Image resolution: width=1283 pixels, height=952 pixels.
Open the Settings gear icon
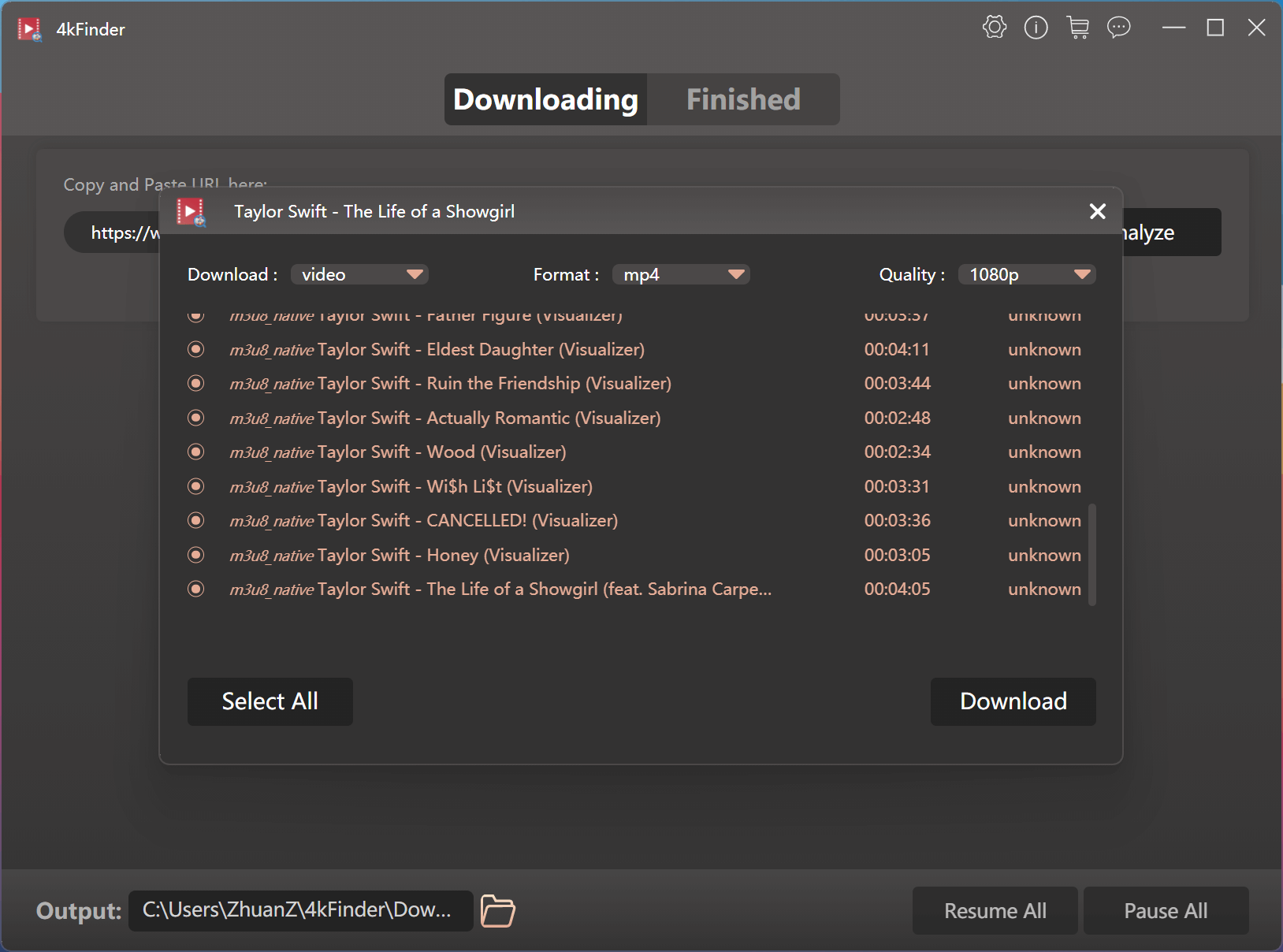[994, 27]
